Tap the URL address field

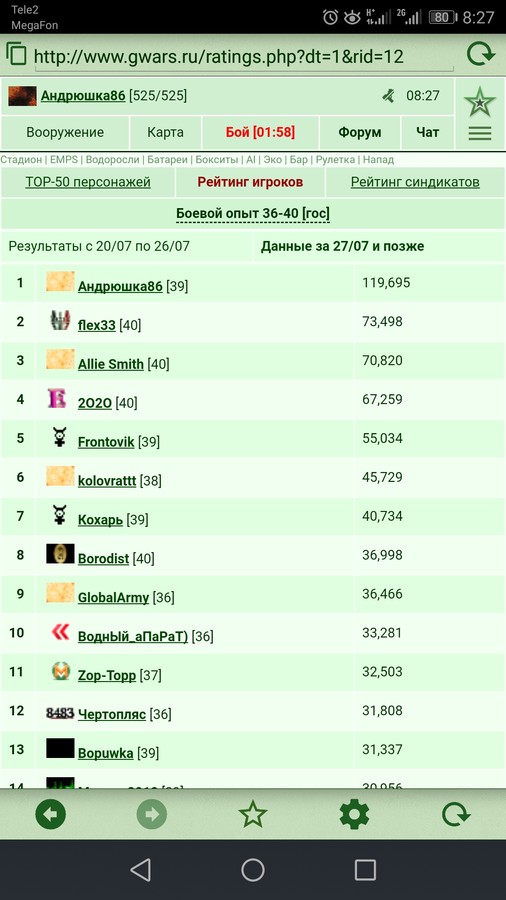click(244, 56)
